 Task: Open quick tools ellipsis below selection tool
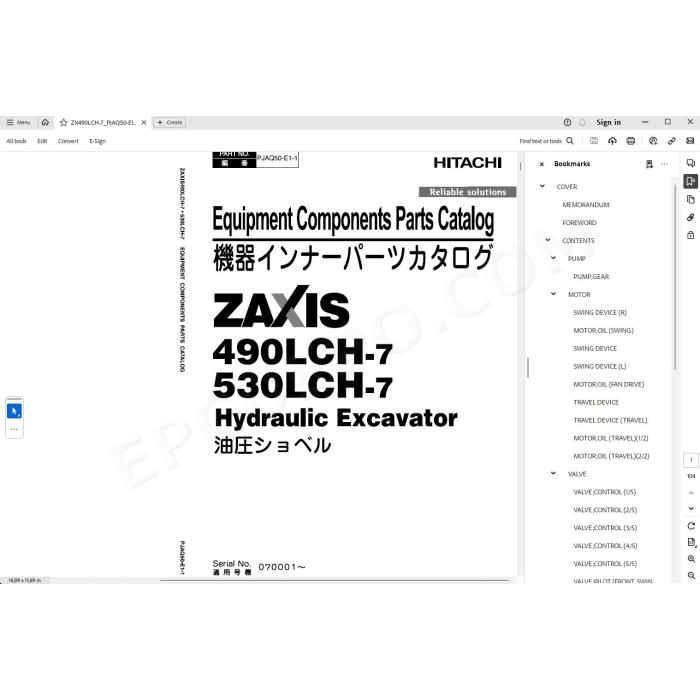[14, 429]
